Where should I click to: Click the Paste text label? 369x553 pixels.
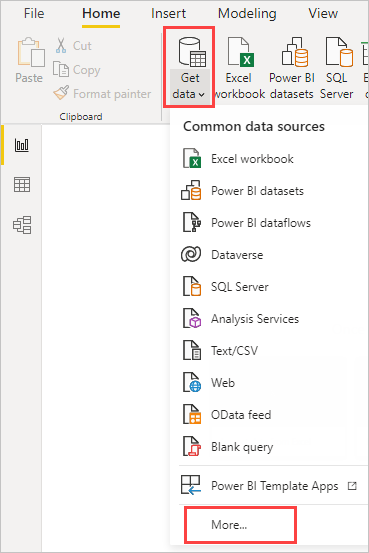click(29, 78)
